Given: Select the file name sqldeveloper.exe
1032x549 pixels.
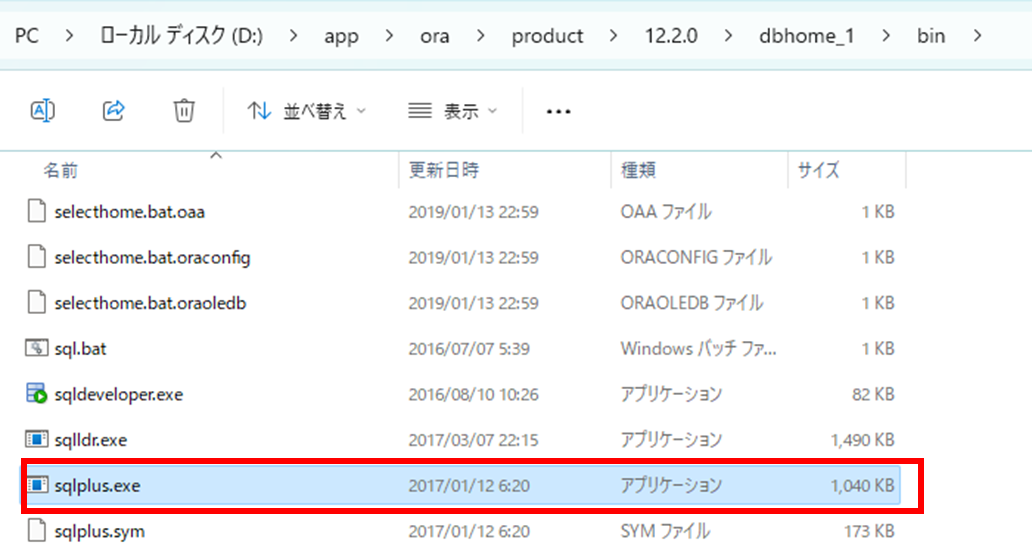Looking at the screenshot, I should point(118,394).
